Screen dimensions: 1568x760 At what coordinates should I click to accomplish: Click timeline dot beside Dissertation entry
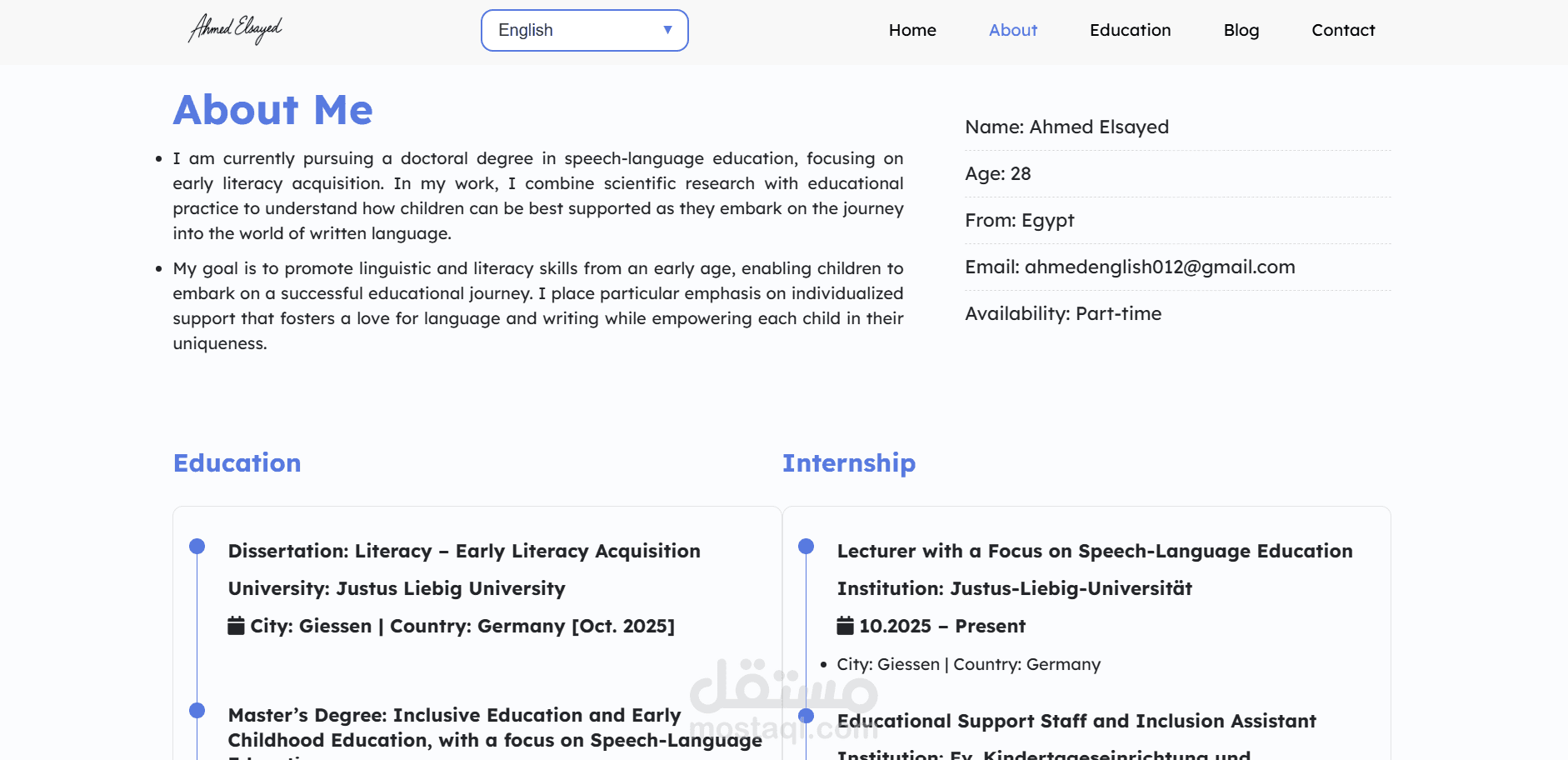(x=197, y=547)
